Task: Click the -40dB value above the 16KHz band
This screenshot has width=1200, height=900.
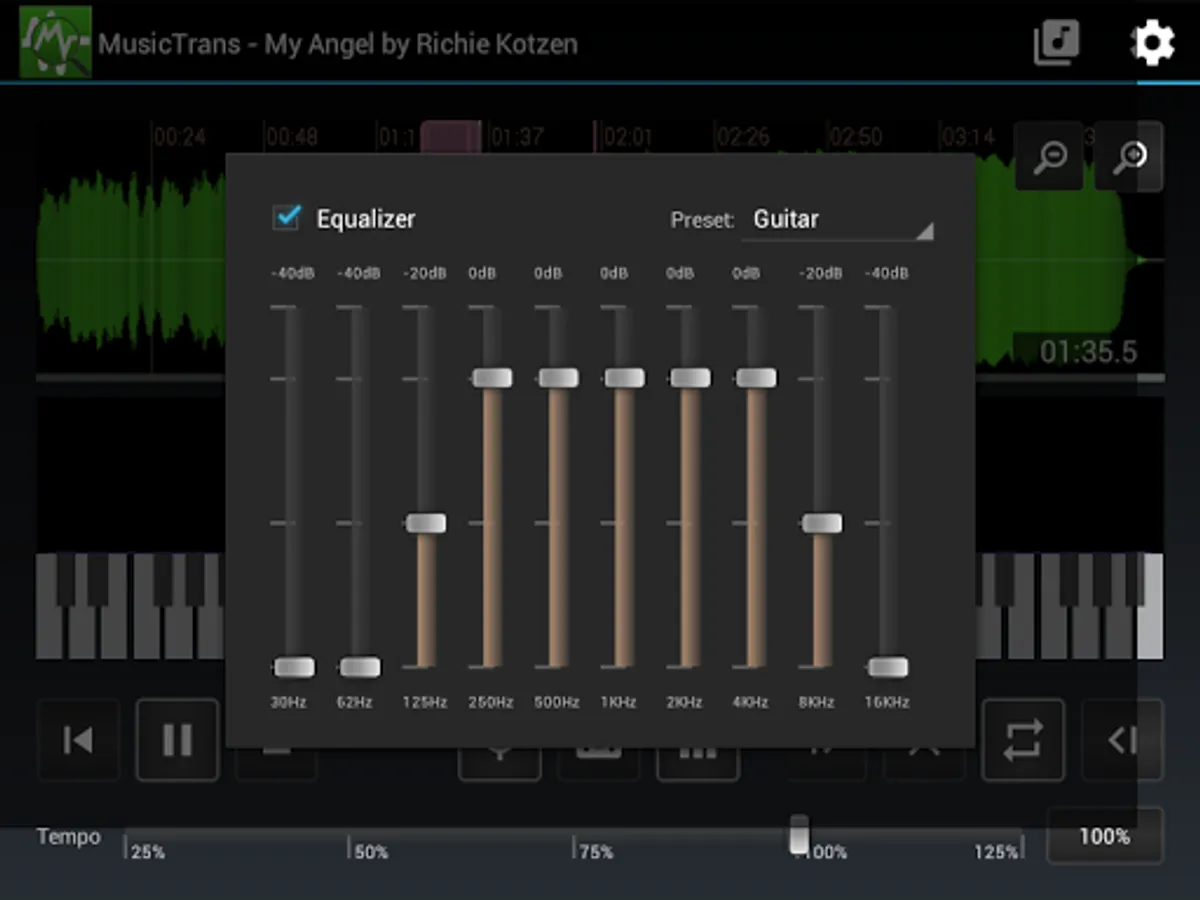Action: pyautogui.click(x=886, y=273)
